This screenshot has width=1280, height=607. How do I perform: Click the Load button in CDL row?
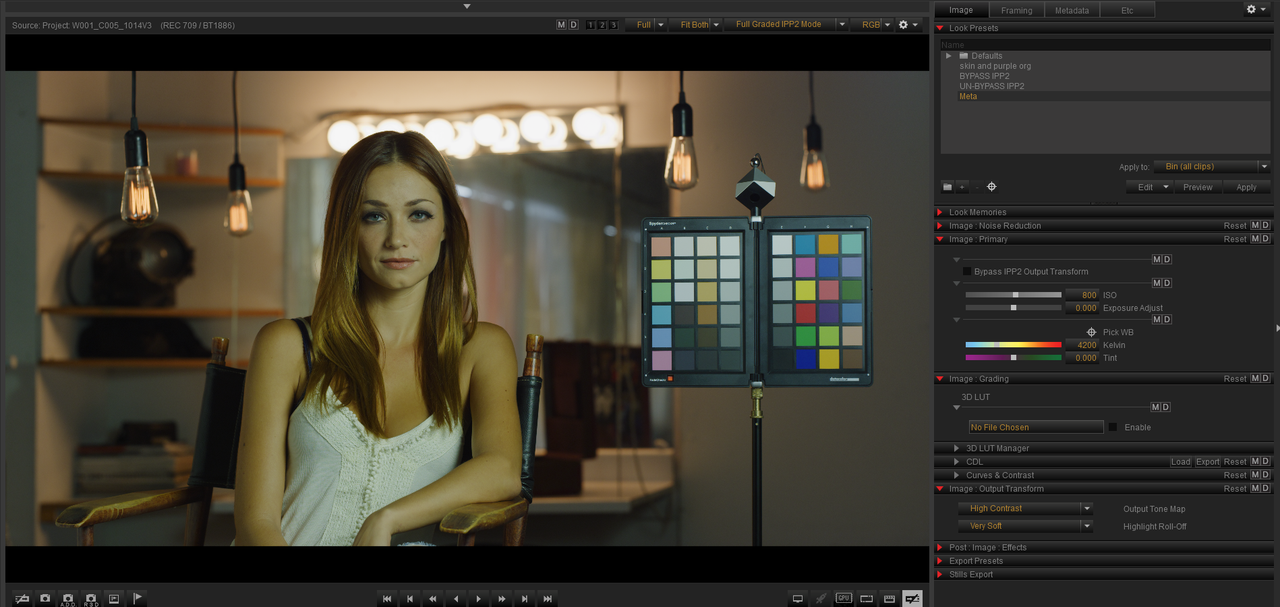[x=1181, y=462]
